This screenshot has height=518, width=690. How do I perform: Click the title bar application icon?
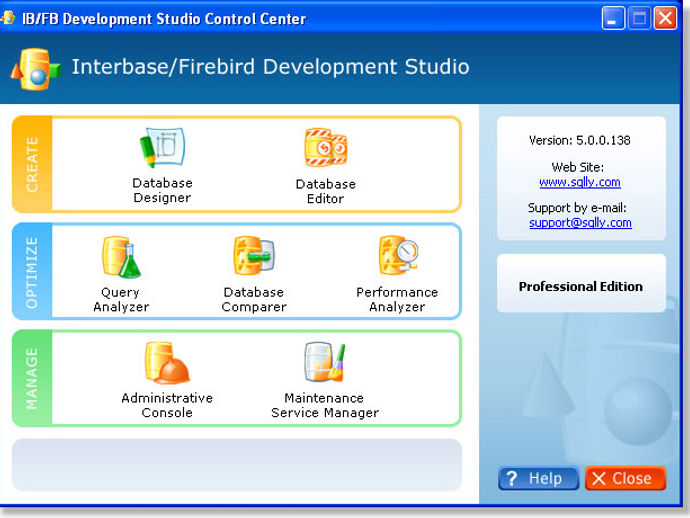[8, 18]
